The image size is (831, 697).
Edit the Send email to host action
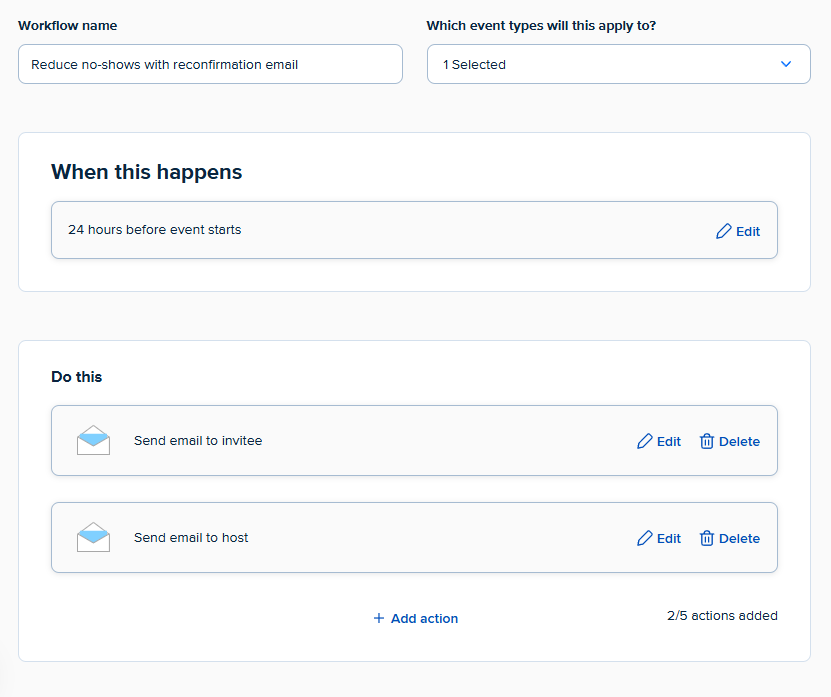click(659, 538)
